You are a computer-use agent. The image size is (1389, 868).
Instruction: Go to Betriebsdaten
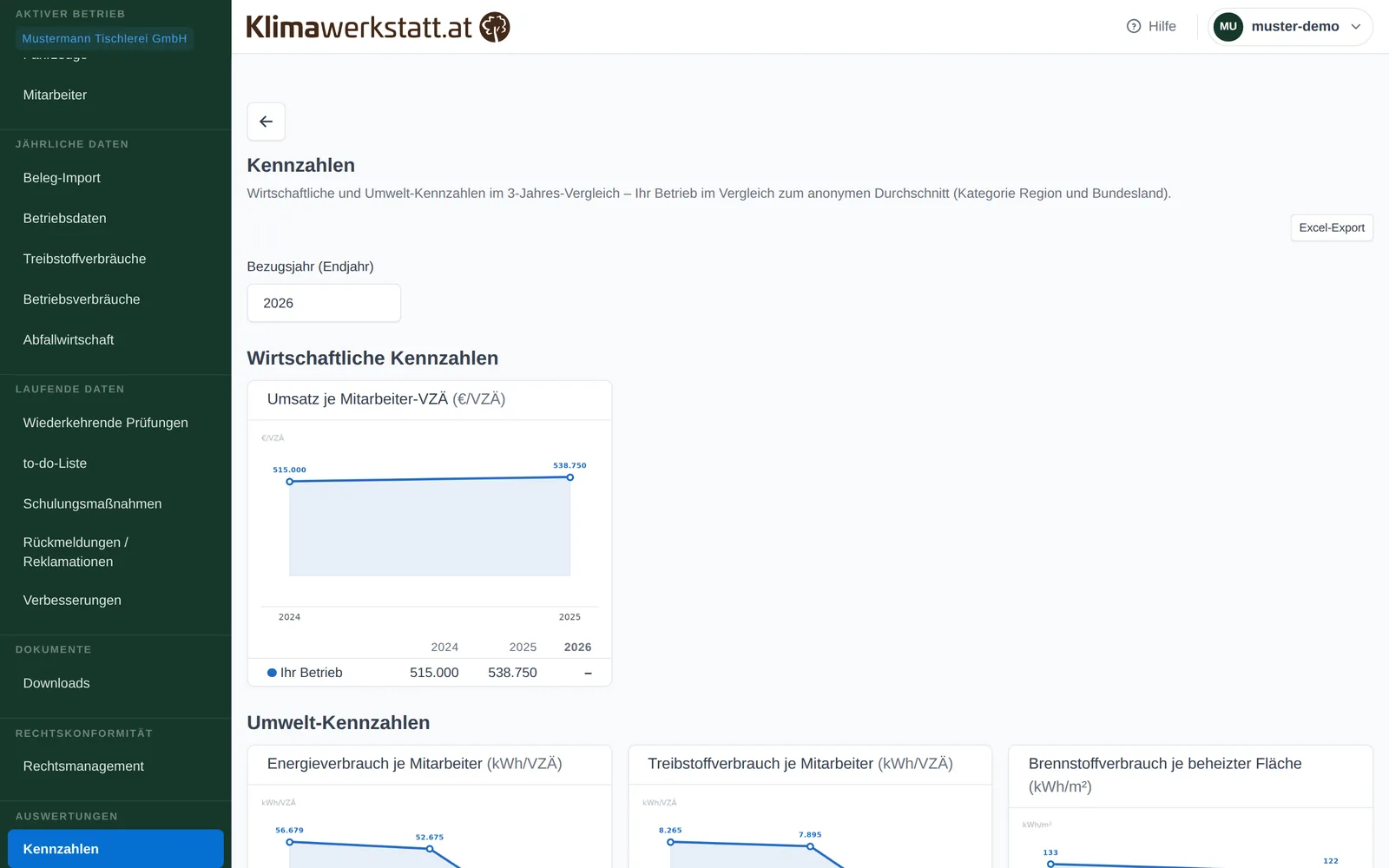[x=64, y=219]
